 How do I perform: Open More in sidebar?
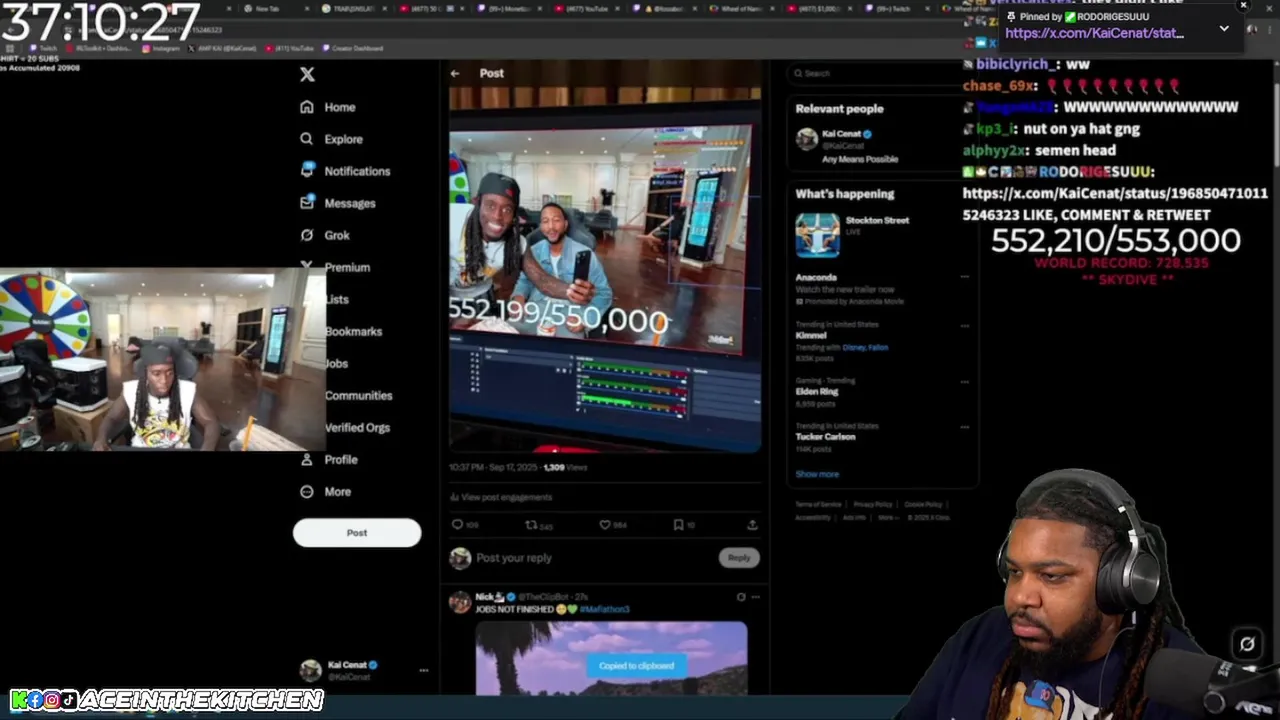(338, 491)
